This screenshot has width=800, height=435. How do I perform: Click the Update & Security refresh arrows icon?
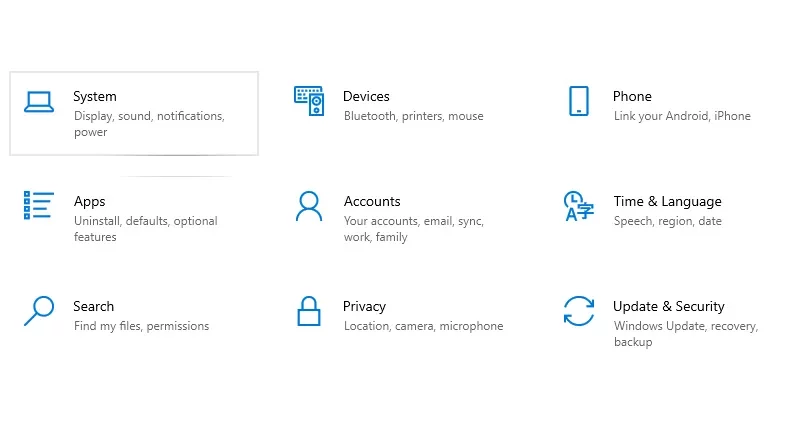pos(579,311)
